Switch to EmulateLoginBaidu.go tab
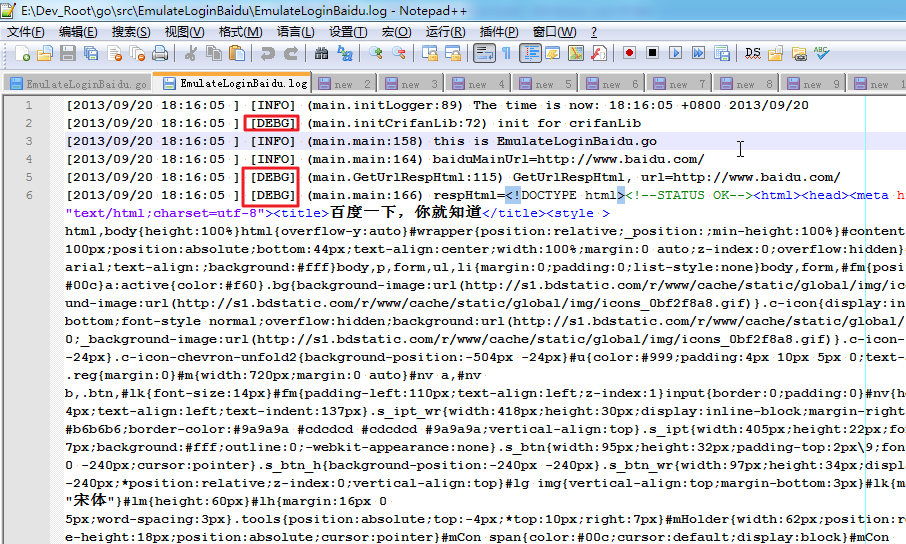906x544 pixels. 79,84
